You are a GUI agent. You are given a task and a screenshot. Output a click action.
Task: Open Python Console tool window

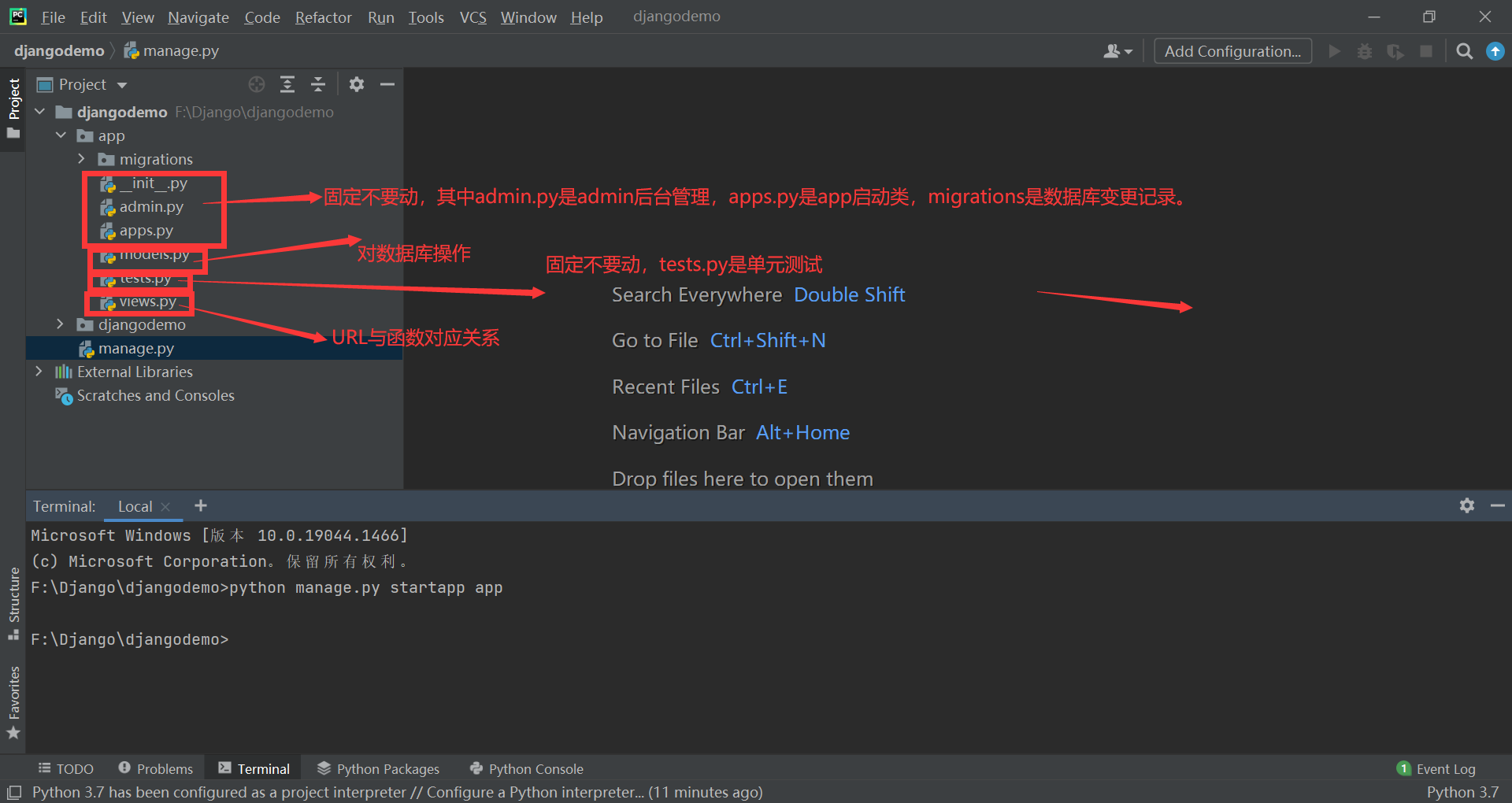point(526,769)
